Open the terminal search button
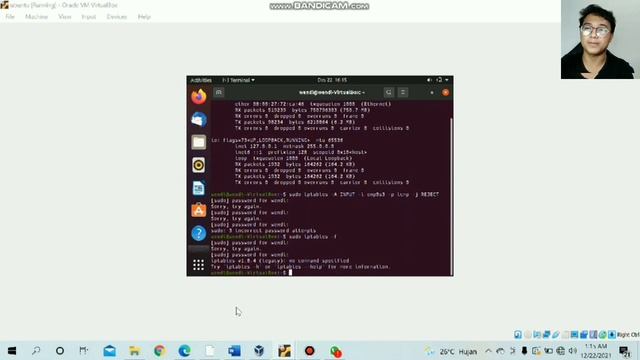The height and width of the screenshot is (360, 640). pos(389,92)
